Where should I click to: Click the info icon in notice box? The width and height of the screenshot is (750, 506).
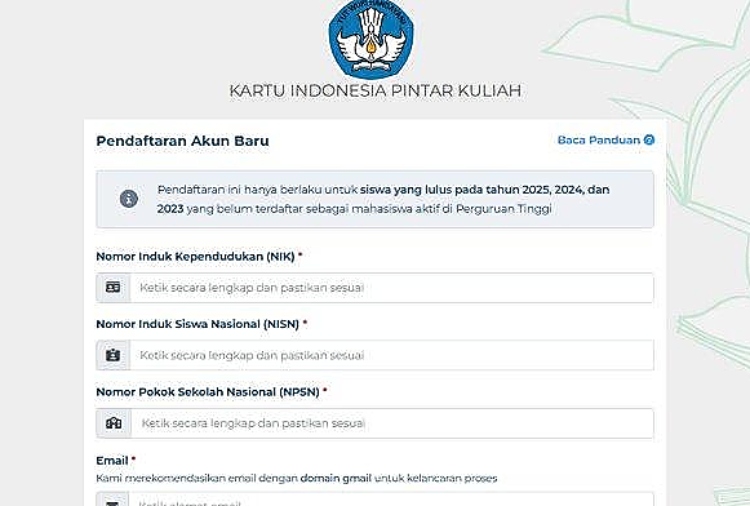click(x=129, y=198)
